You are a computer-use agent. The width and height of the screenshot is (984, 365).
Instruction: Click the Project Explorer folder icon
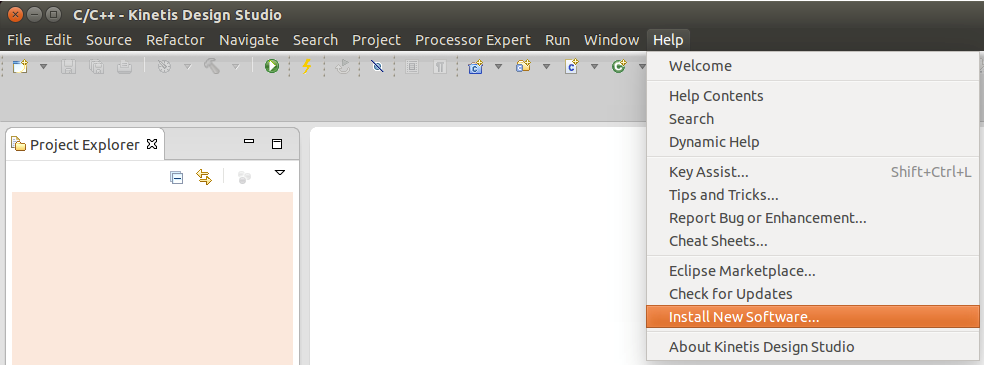pos(19,144)
